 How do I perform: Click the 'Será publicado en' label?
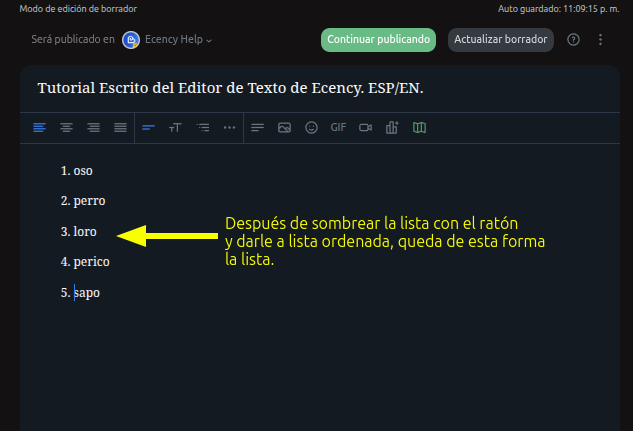pyautogui.click(x=73, y=40)
